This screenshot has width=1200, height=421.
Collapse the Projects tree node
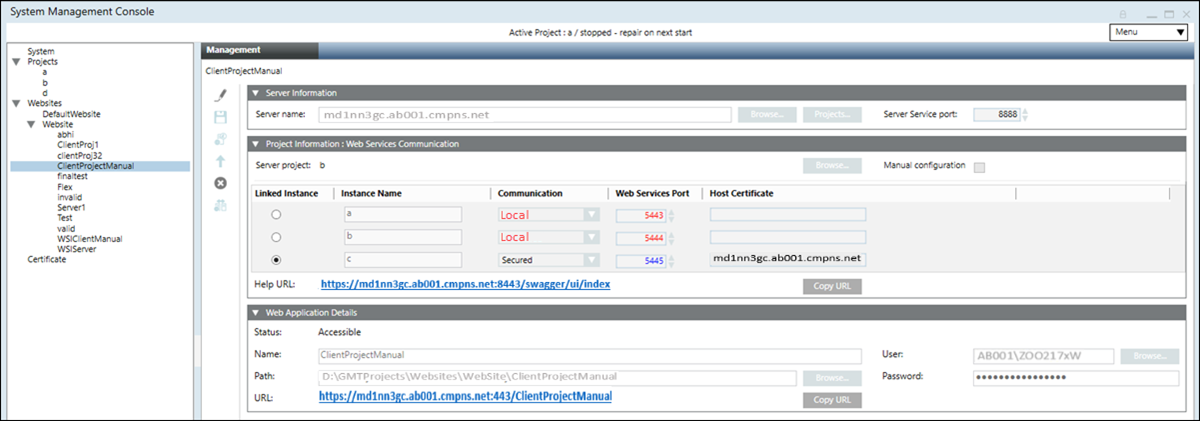[x=16, y=62]
